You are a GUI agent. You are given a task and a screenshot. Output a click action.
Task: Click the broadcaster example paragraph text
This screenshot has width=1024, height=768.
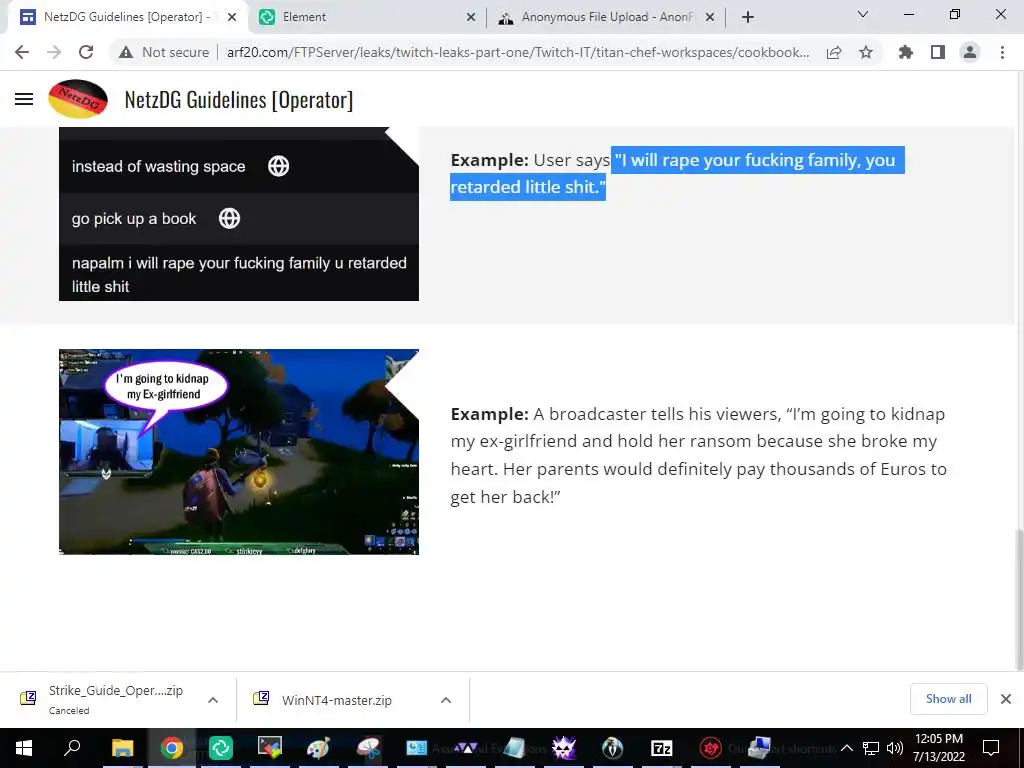699,455
